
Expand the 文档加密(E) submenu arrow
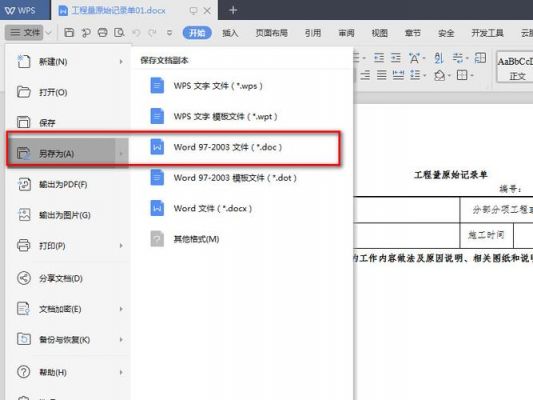tap(121, 309)
